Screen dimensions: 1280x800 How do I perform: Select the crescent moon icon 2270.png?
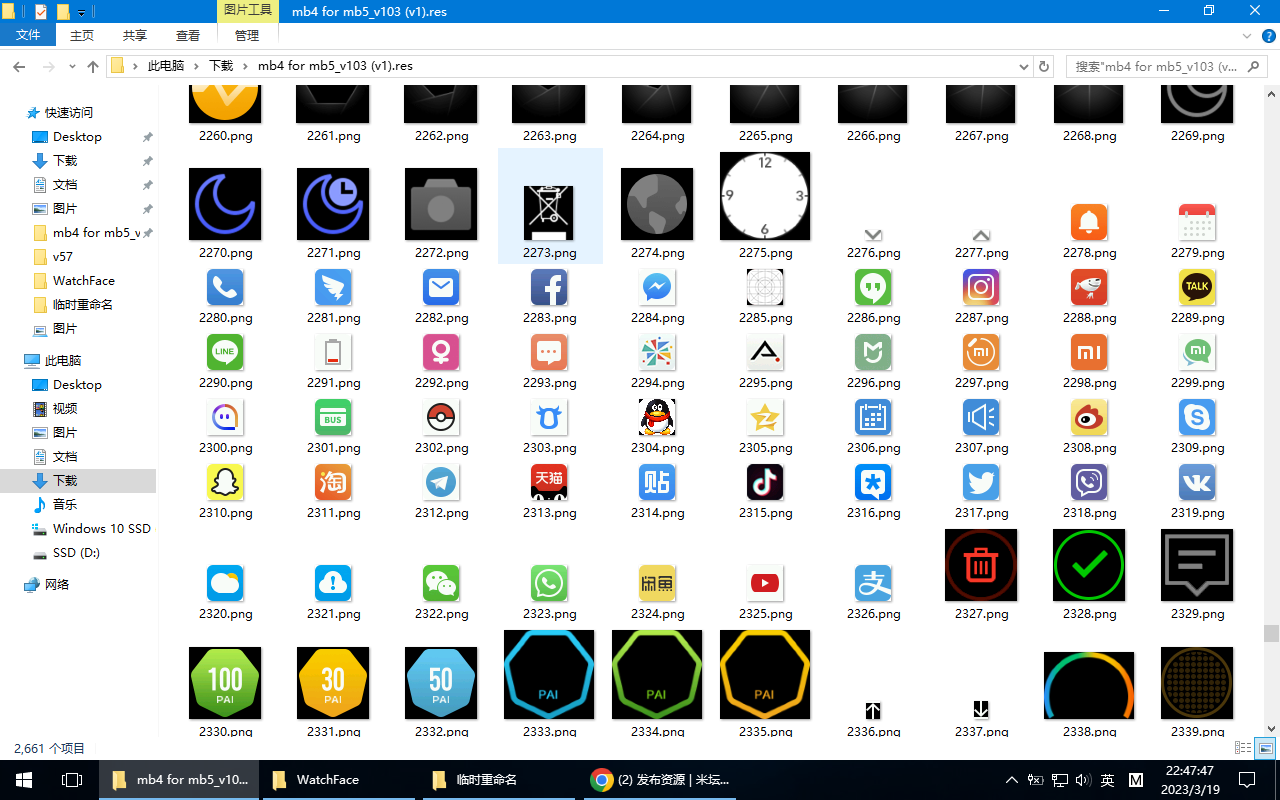pyautogui.click(x=225, y=204)
